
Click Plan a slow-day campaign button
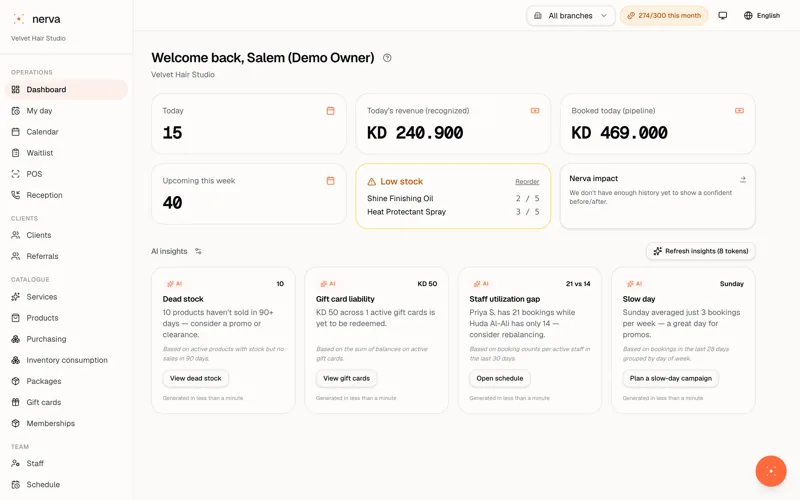670,379
